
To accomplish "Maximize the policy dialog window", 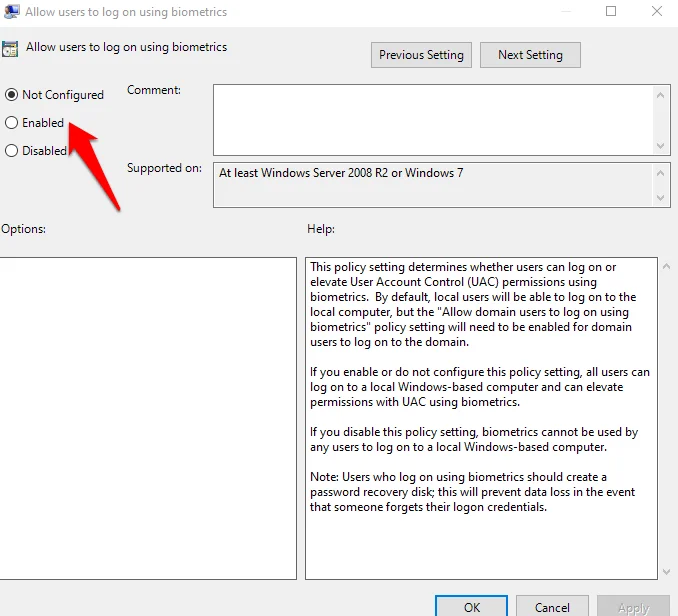I will [x=611, y=11].
